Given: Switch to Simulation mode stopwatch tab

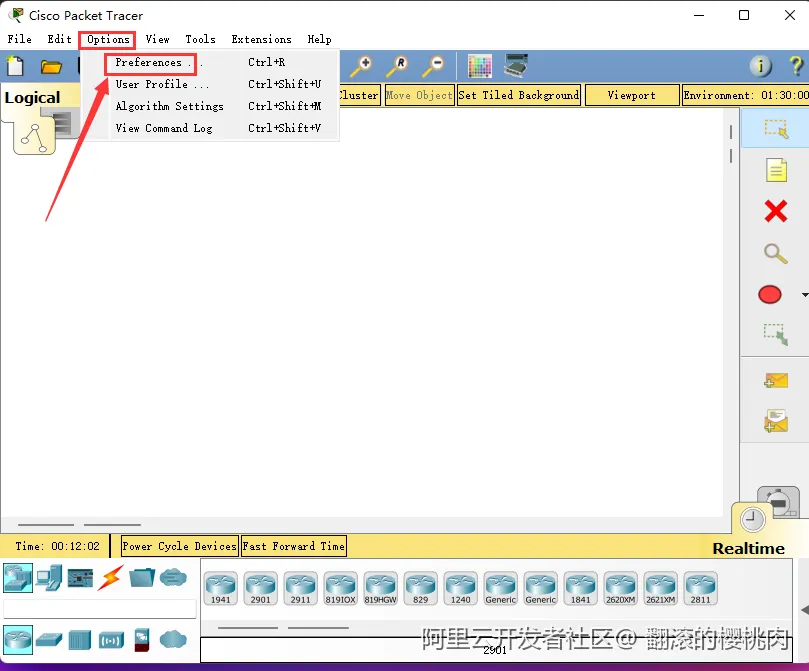Looking at the screenshot, I should 779,500.
